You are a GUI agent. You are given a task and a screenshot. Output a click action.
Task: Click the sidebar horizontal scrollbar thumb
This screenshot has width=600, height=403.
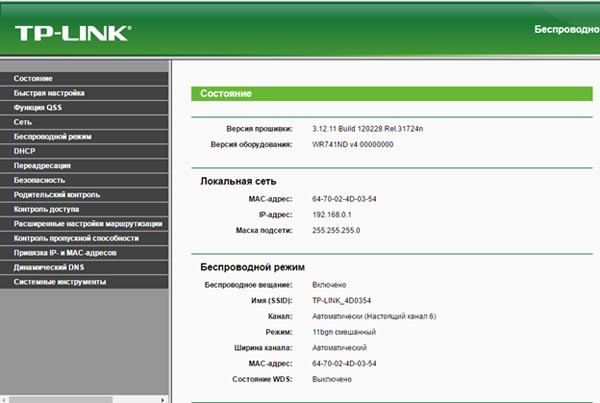[61, 400]
